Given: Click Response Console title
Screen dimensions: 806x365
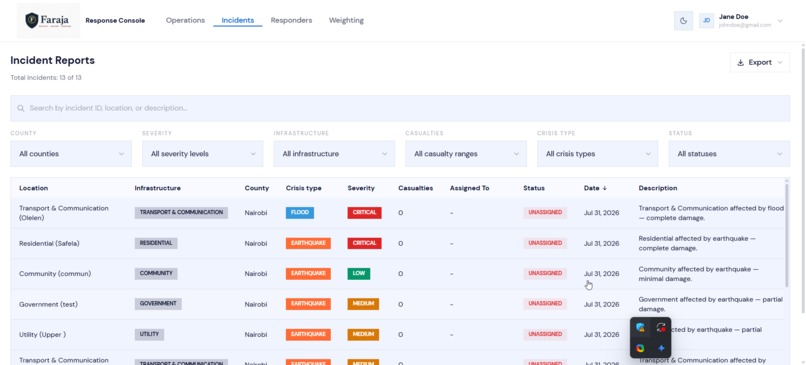Looking at the screenshot, I should click(x=115, y=21).
